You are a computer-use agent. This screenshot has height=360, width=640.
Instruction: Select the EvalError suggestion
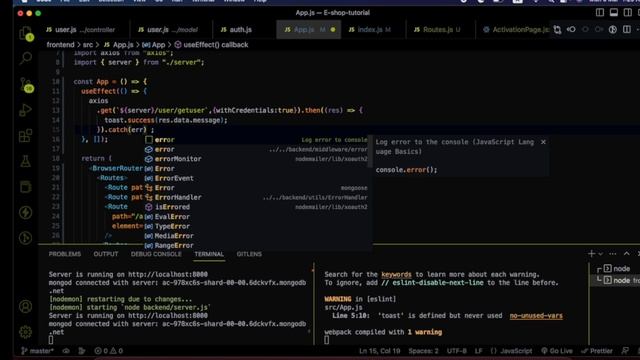pos(256,217)
